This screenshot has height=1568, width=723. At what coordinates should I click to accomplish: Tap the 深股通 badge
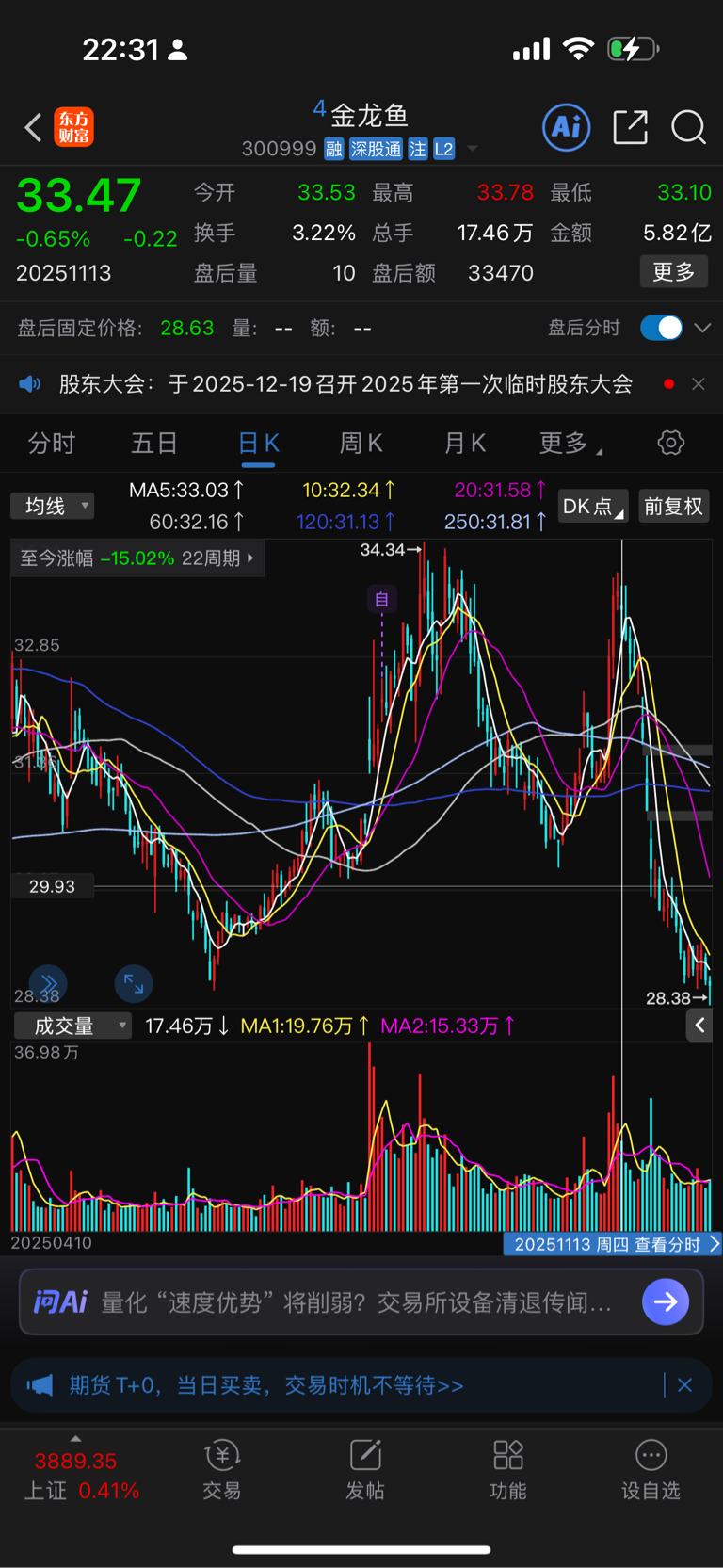pyautogui.click(x=376, y=149)
